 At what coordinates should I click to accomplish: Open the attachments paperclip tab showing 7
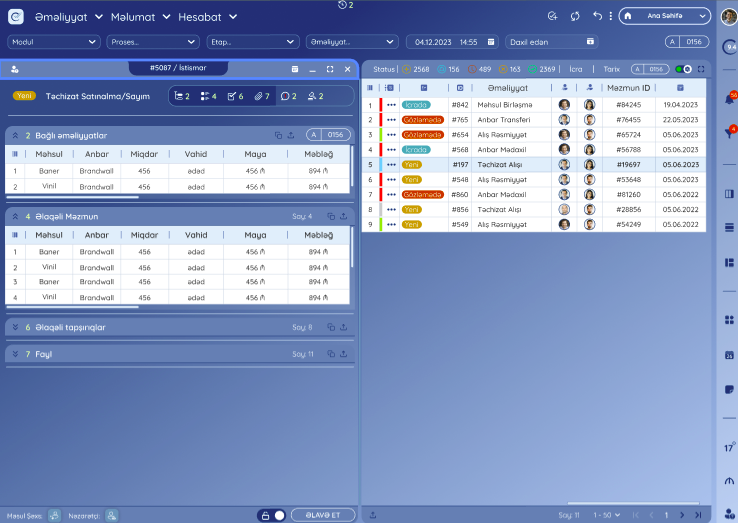(262, 96)
